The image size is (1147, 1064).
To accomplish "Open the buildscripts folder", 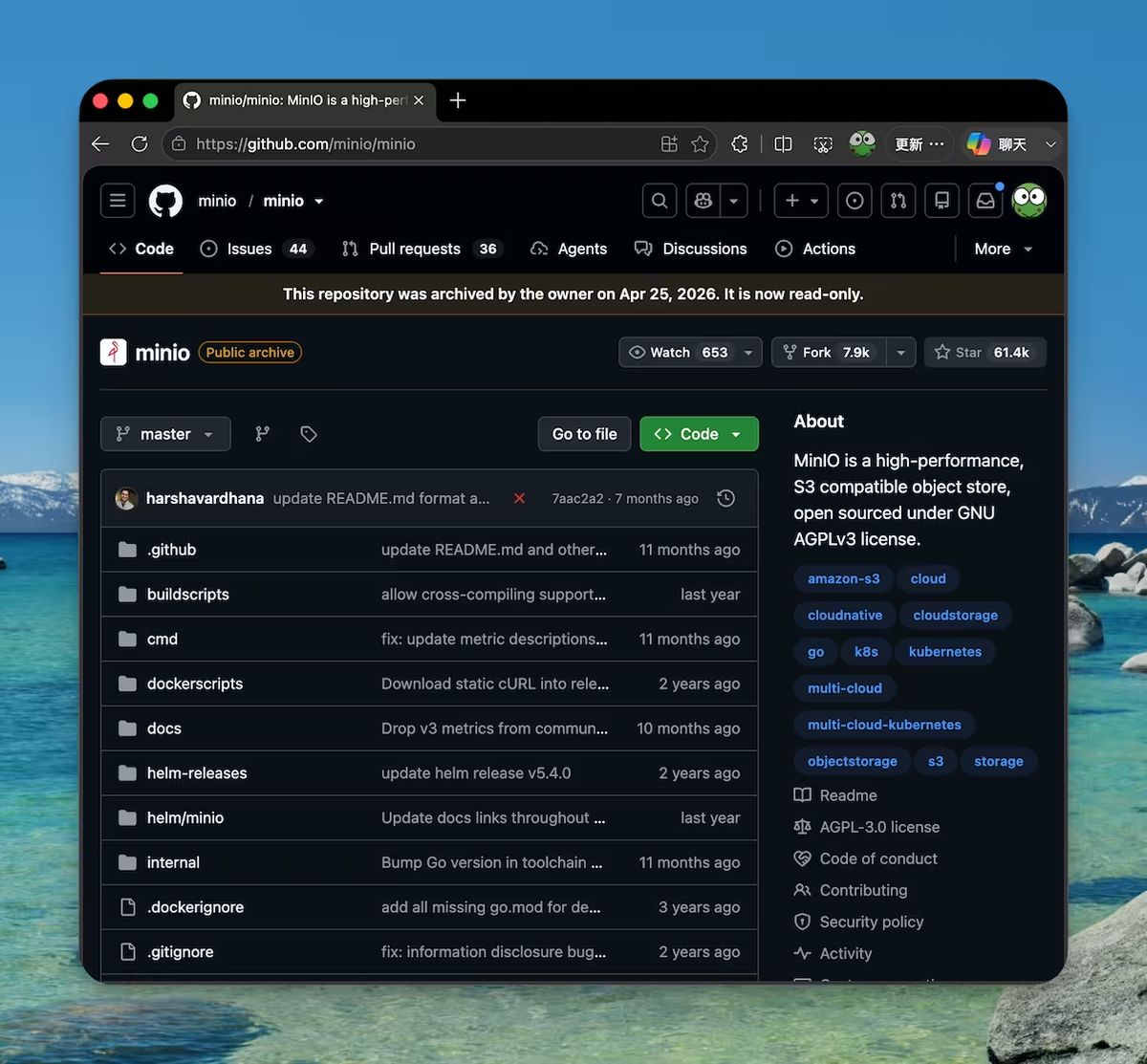I will click(x=188, y=595).
